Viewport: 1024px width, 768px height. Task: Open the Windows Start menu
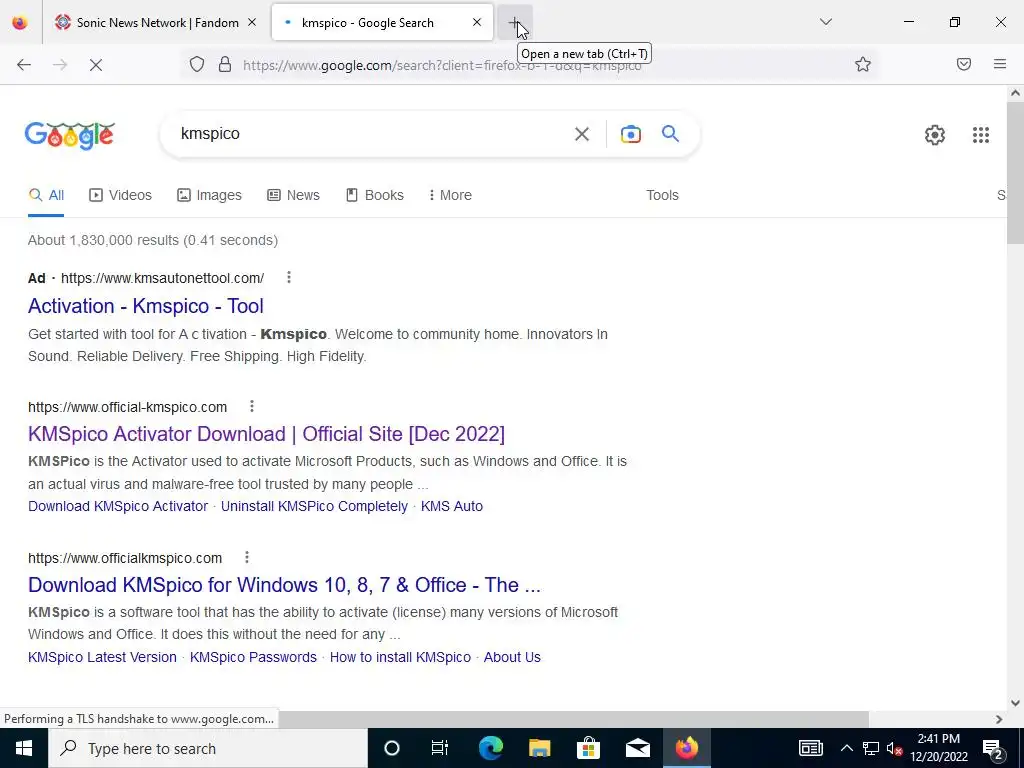[24, 748]
